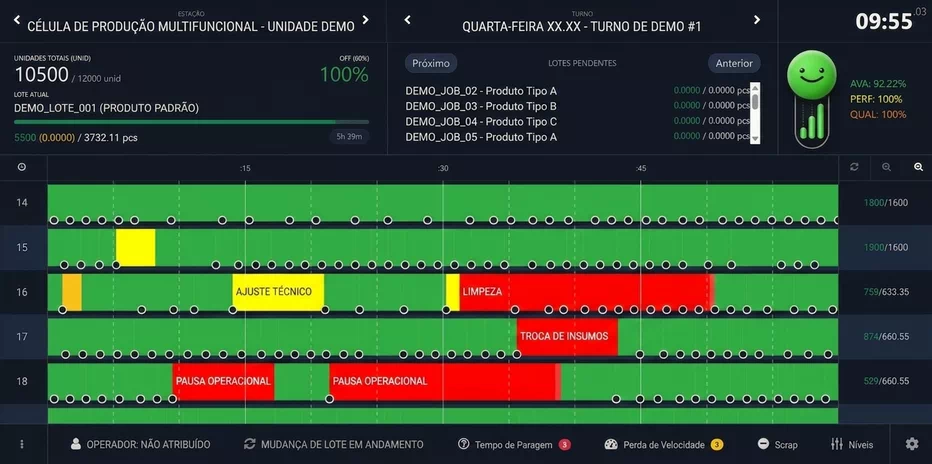The image size is (932, 464).
Task: Open the Tempo de Paragem tab
Action: (514, 444)
